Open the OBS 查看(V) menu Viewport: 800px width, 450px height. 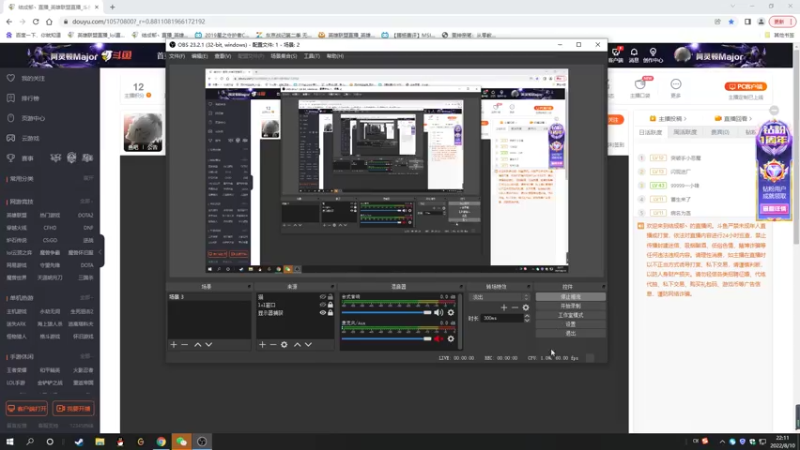(222, 56)
